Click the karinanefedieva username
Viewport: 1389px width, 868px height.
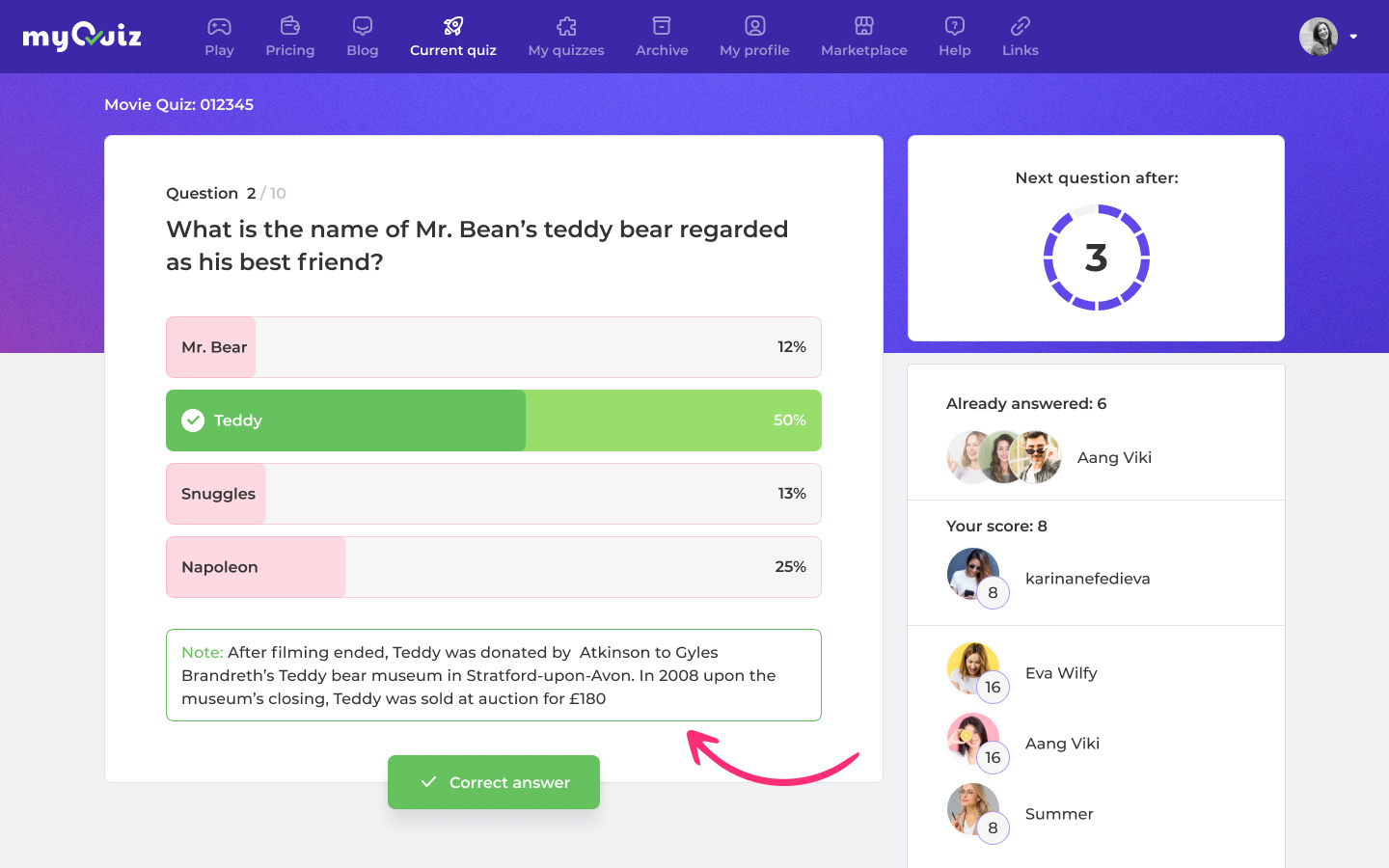[x=1087, y=579]
